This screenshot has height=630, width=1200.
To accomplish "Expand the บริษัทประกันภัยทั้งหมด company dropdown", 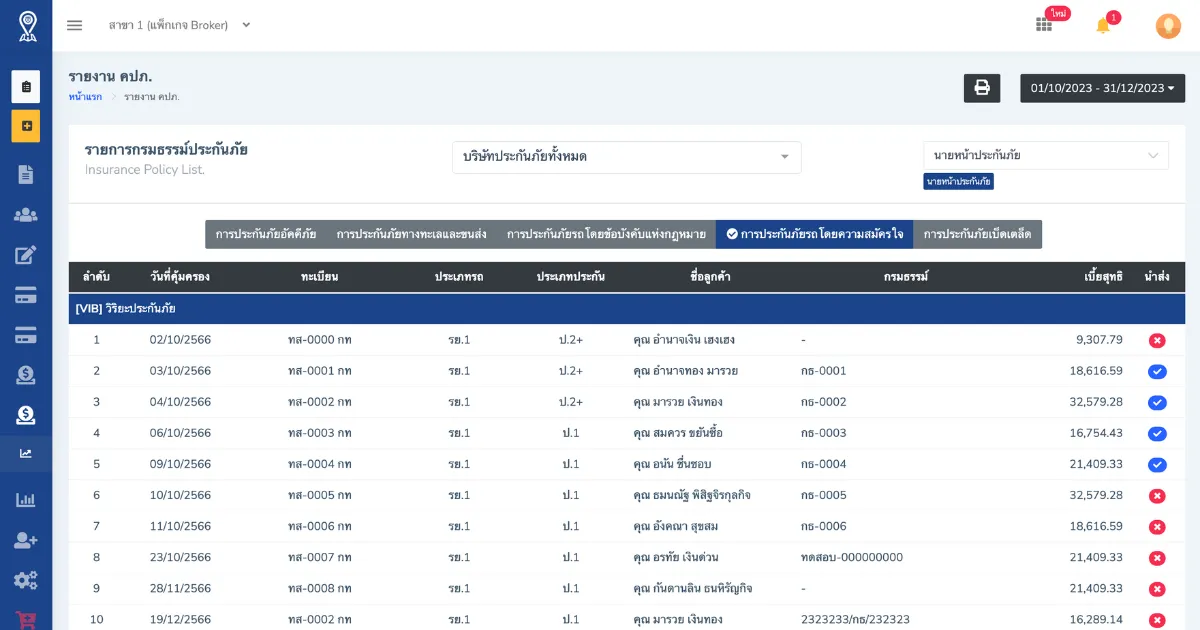I will click(x=626, y=157).
